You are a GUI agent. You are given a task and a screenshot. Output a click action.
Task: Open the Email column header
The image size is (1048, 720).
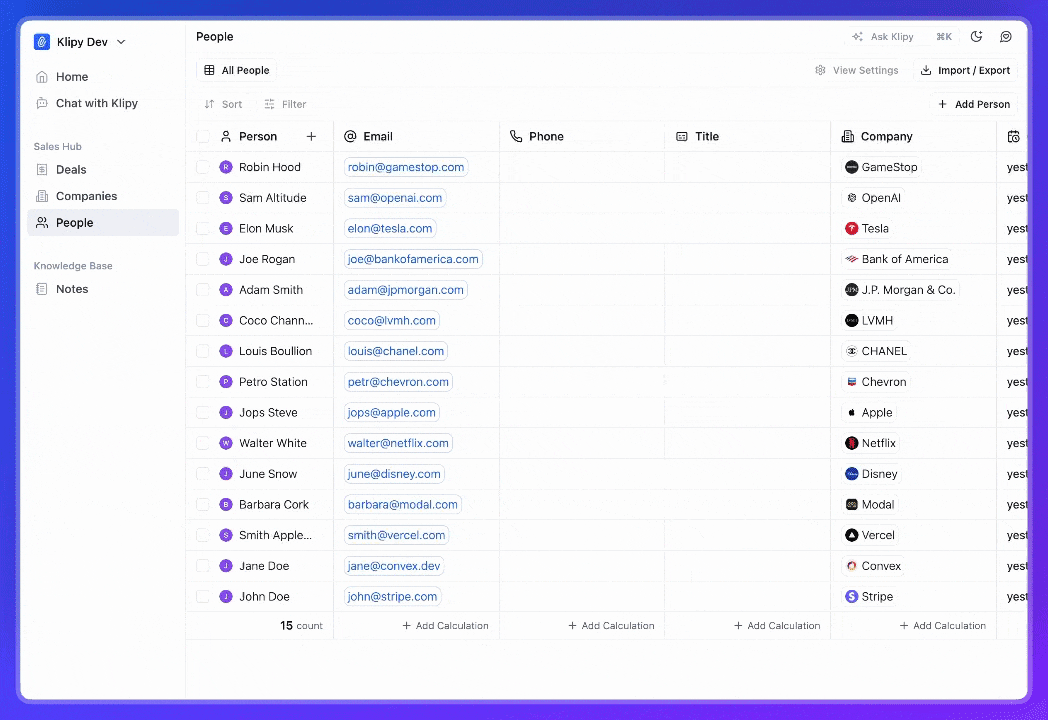[416, 136]
